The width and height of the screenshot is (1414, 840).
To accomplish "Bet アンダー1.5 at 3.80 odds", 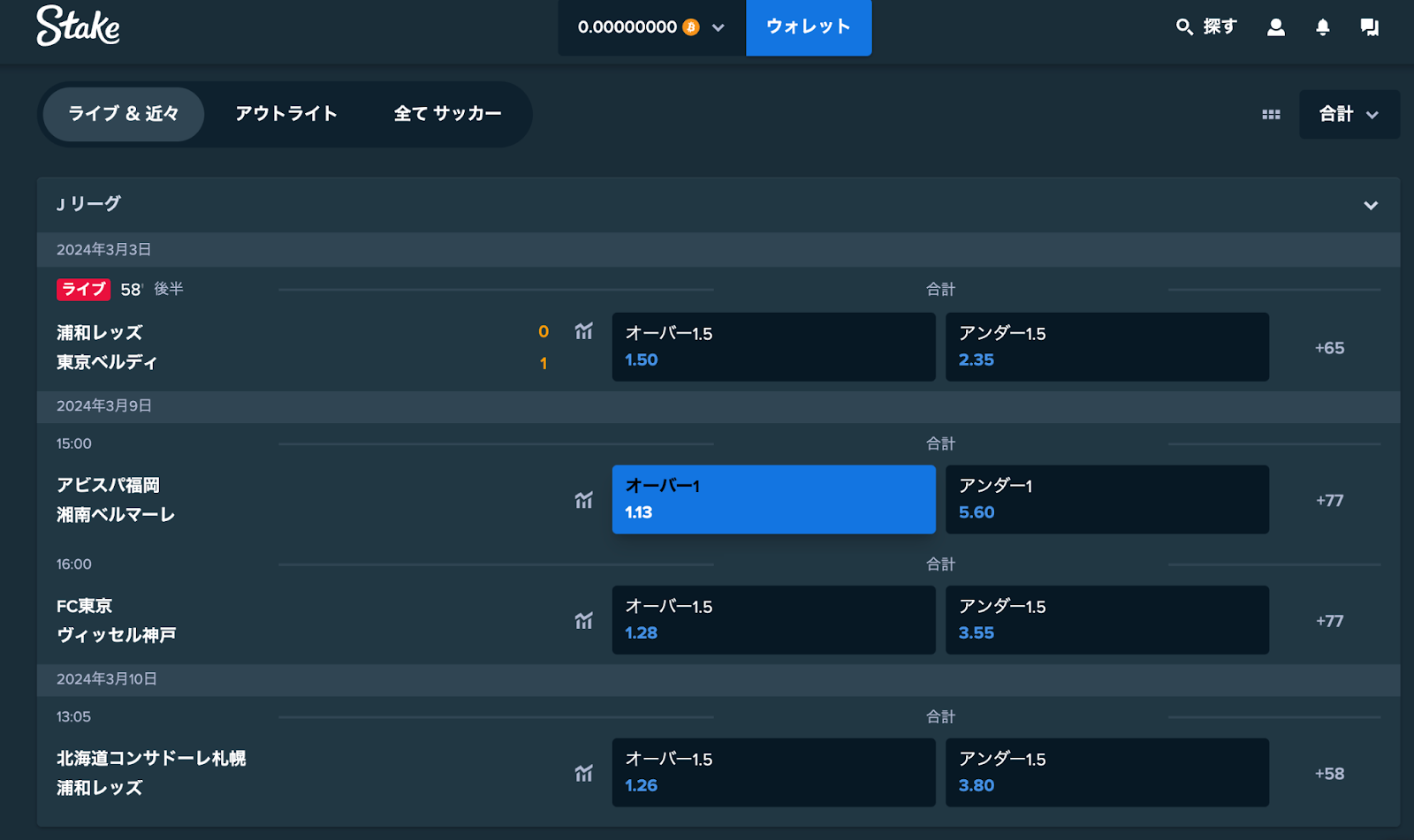I will (x=1107, y=773).
